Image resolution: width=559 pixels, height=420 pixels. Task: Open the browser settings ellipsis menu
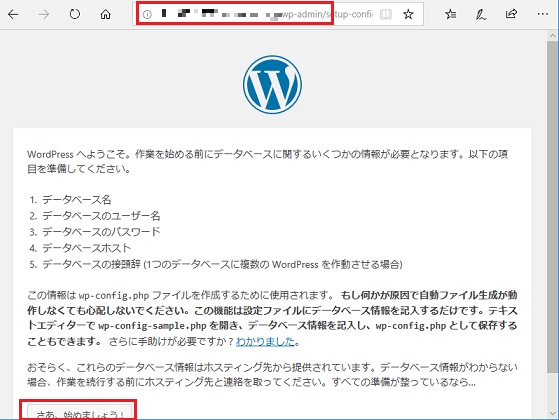click(x=543, y=14)
